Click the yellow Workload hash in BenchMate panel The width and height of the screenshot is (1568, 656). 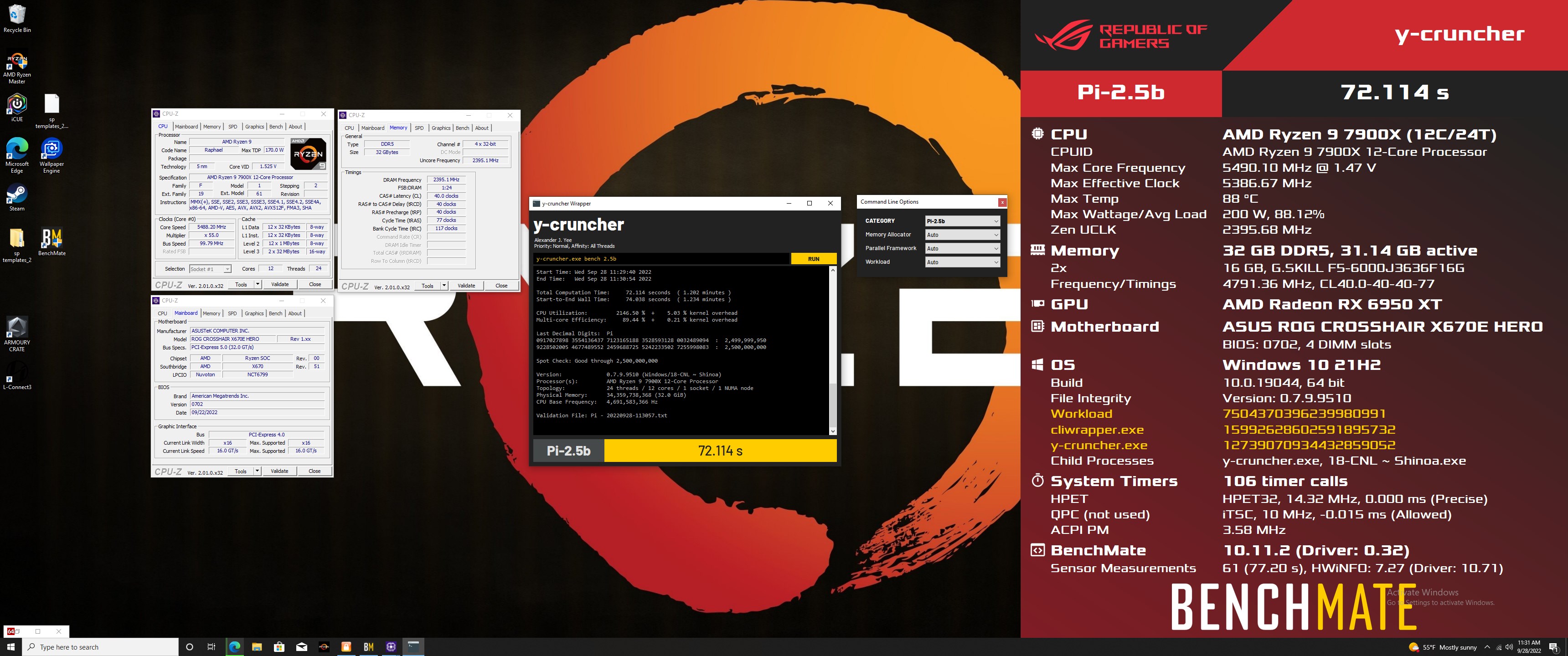coord(1304,414)
